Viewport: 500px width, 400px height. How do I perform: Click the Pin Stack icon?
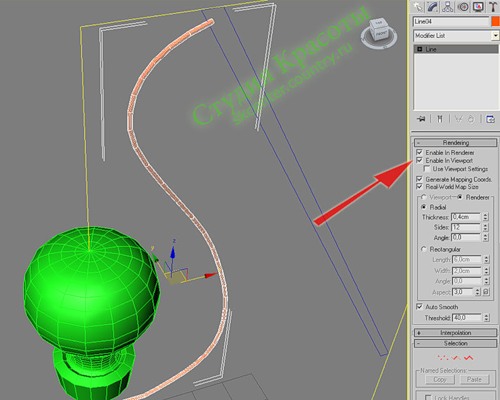(x=422, y=119)
